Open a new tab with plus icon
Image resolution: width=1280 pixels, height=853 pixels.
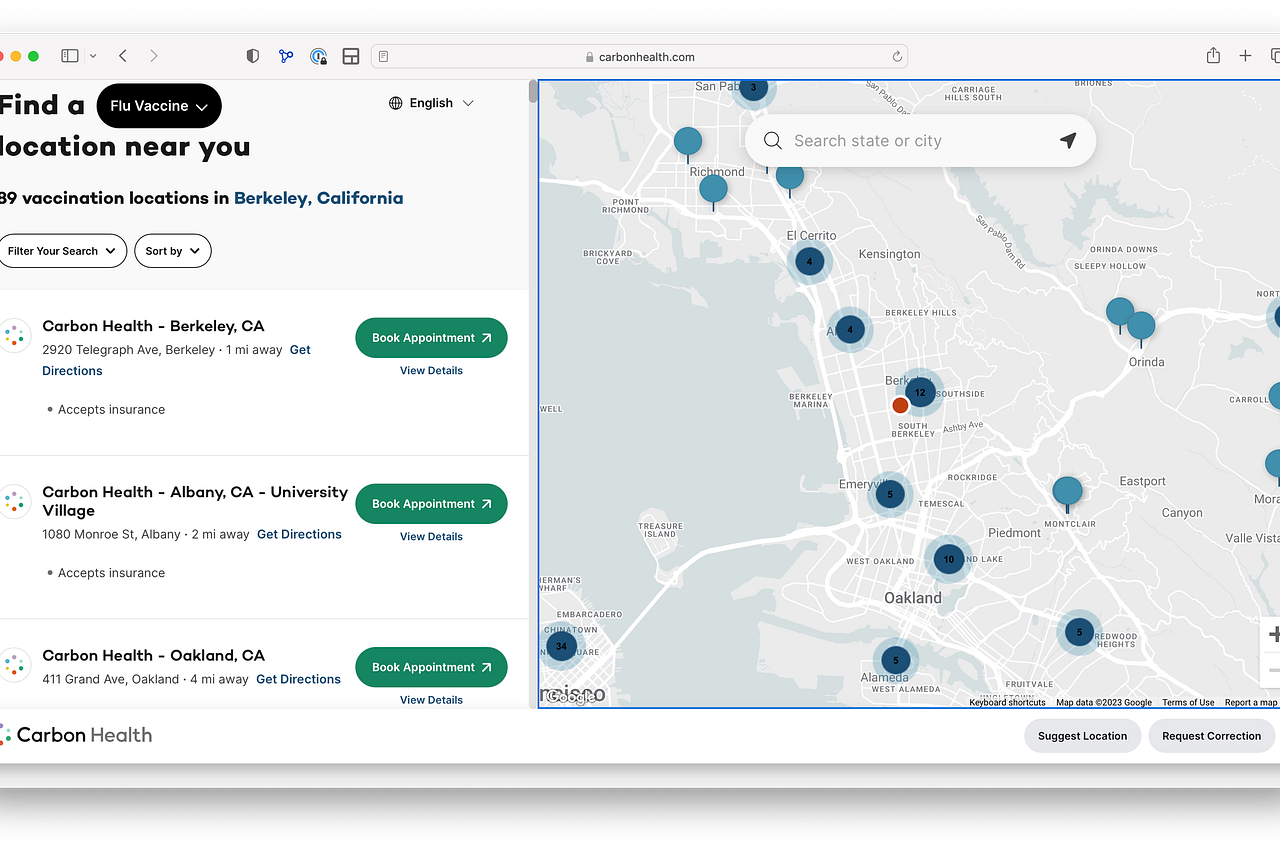(1245, 56)
